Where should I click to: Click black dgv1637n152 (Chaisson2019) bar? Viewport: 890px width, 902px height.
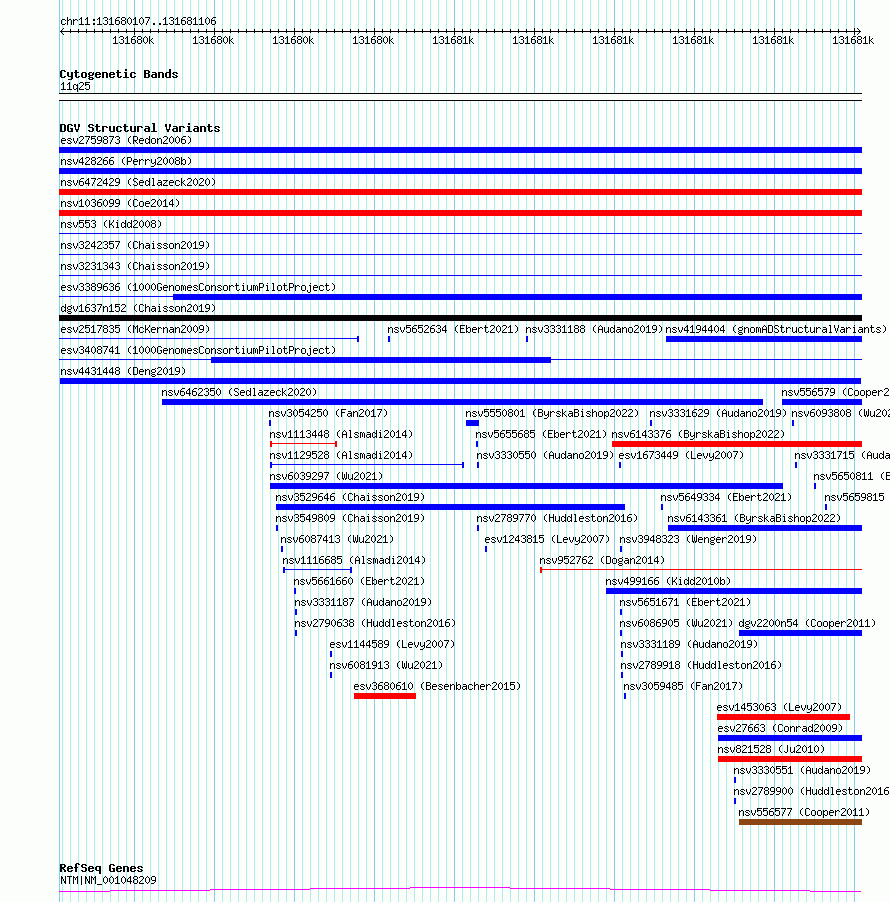click(460, 318)
